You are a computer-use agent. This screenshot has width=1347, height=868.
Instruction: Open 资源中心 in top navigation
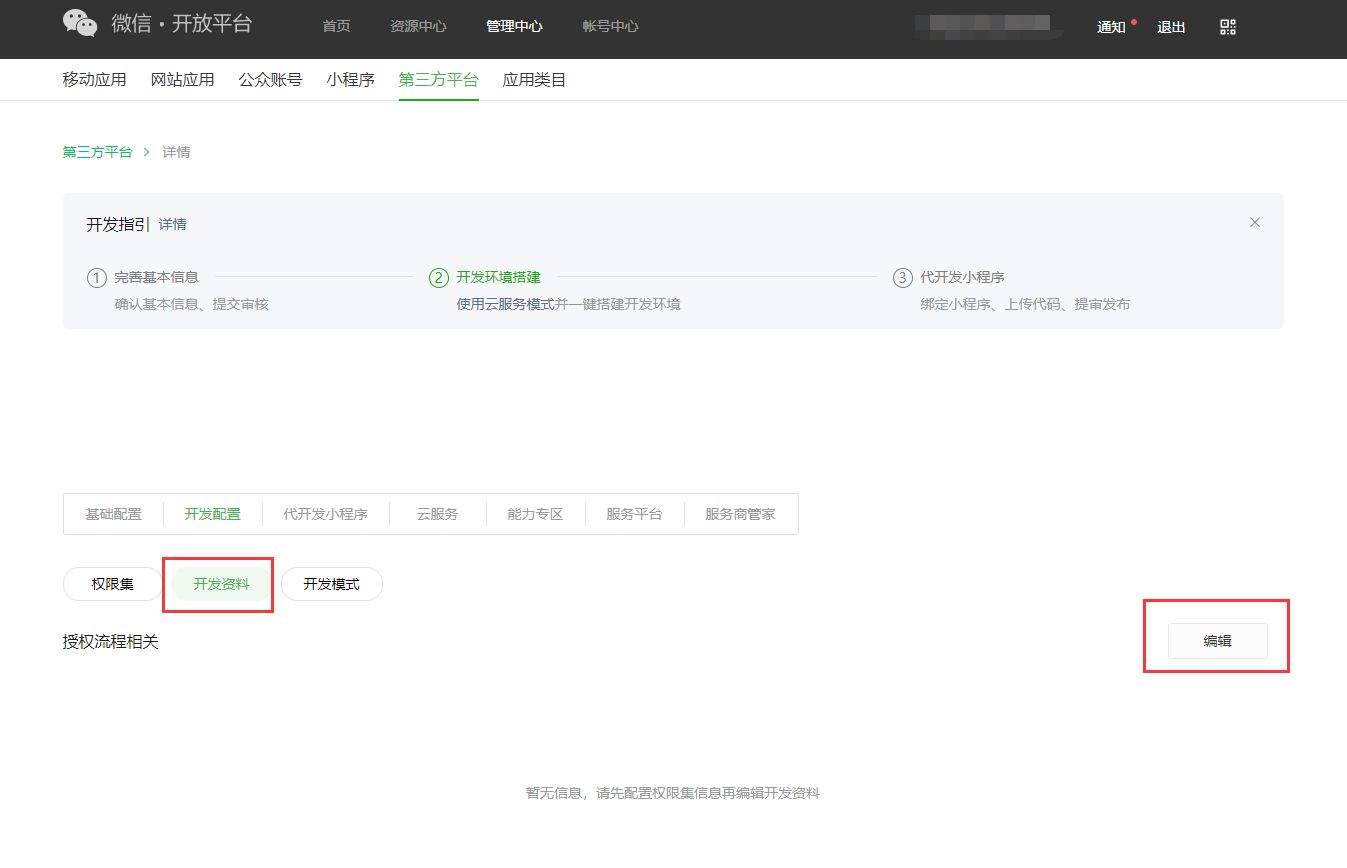point(418,26)
